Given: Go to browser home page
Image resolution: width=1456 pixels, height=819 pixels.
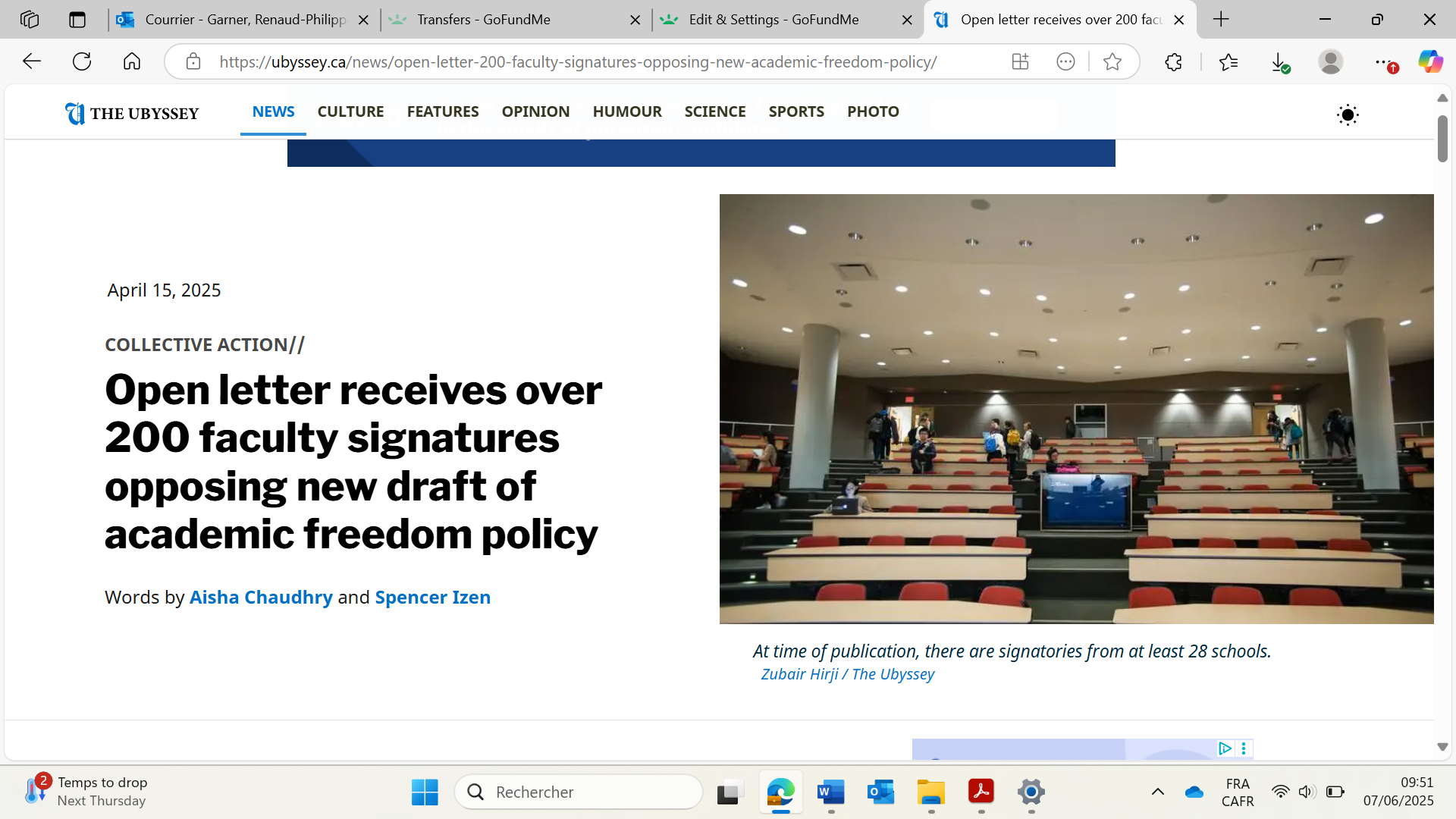Looking at the screenshot, I should [x=132, y=62].
